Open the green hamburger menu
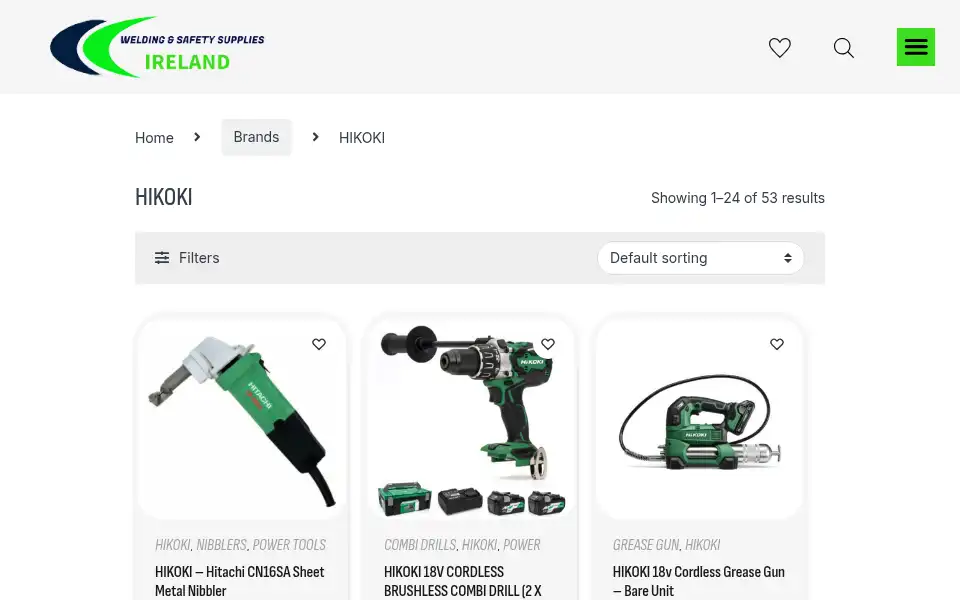Screen dimensions: 960x600 pyautogui.click(x=916, y=47)
